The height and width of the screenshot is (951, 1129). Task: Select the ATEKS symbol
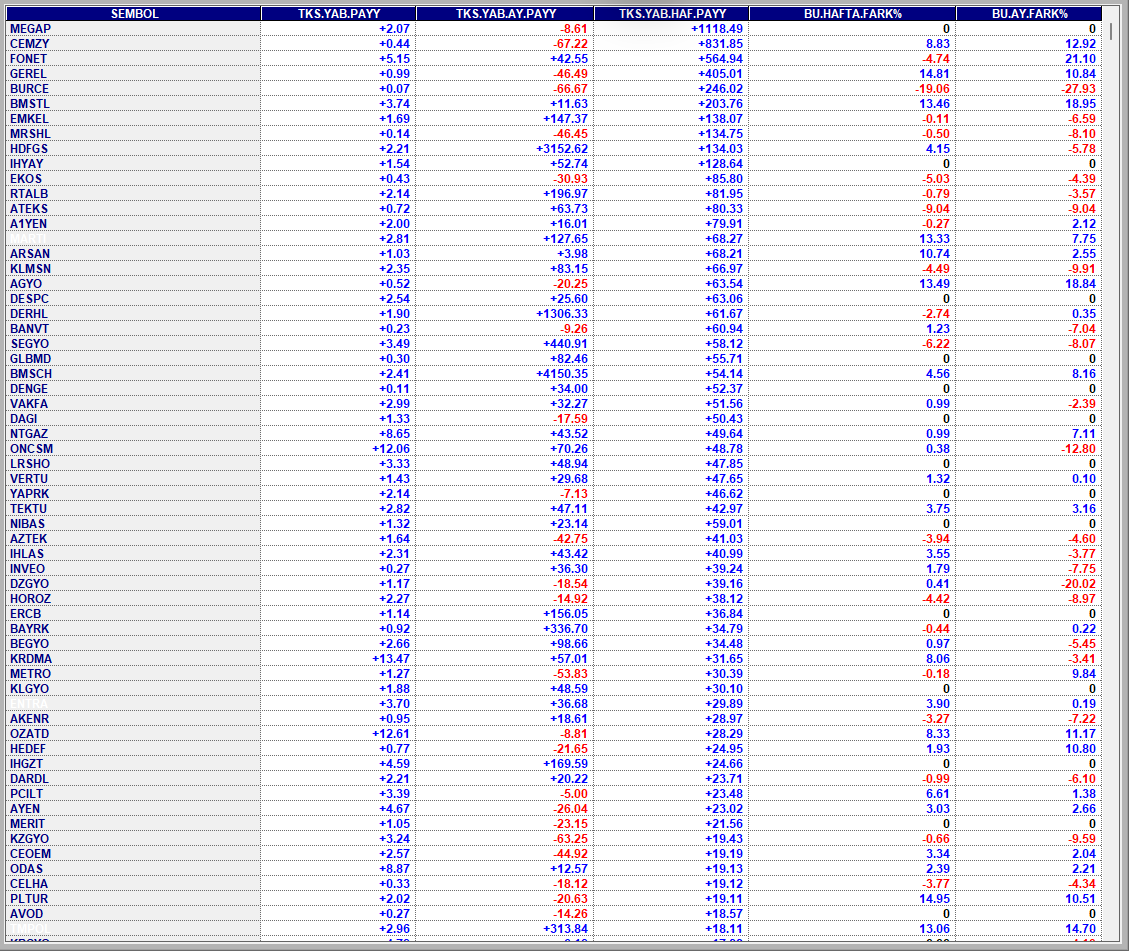[29, 209]
